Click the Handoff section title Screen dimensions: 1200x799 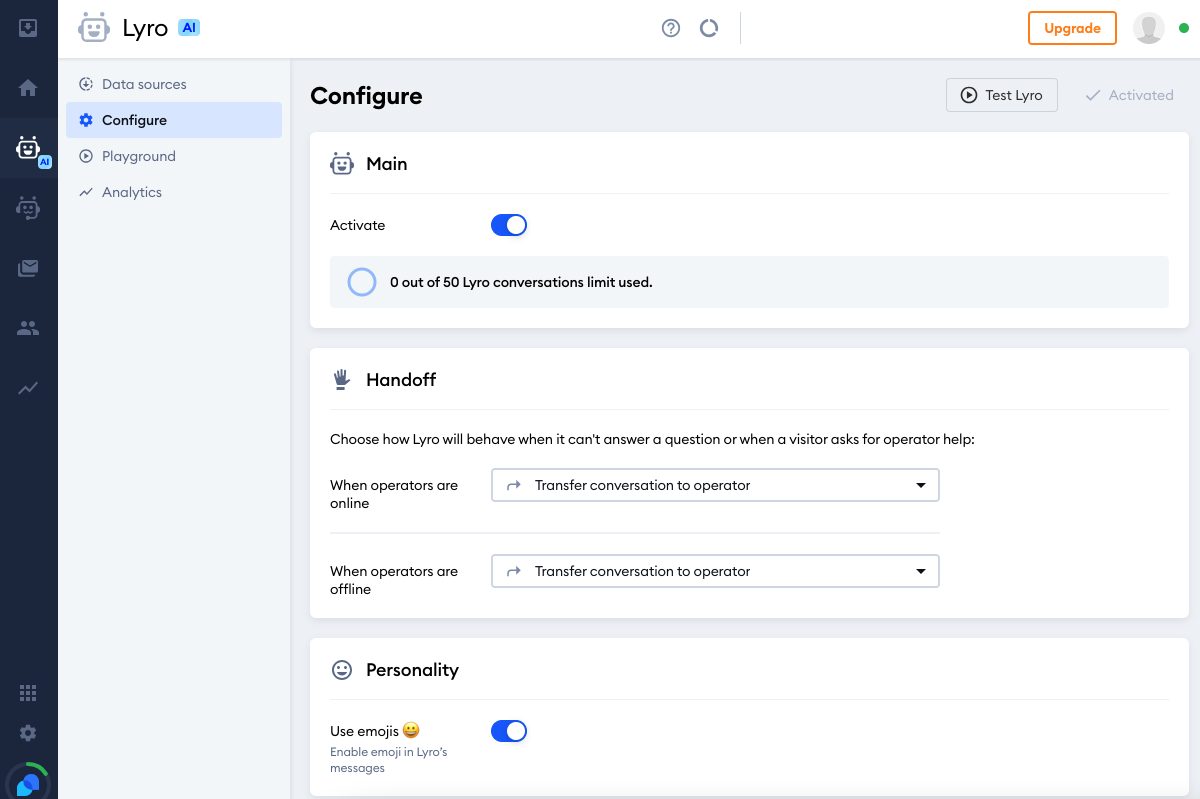tap(401, 380)
